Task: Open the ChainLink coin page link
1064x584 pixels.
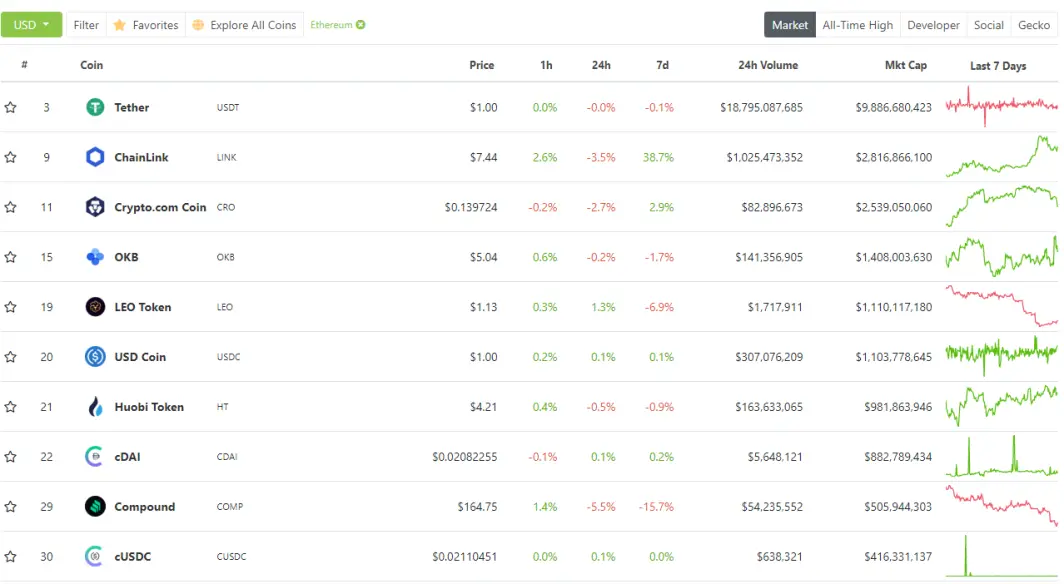Action: 141,157
